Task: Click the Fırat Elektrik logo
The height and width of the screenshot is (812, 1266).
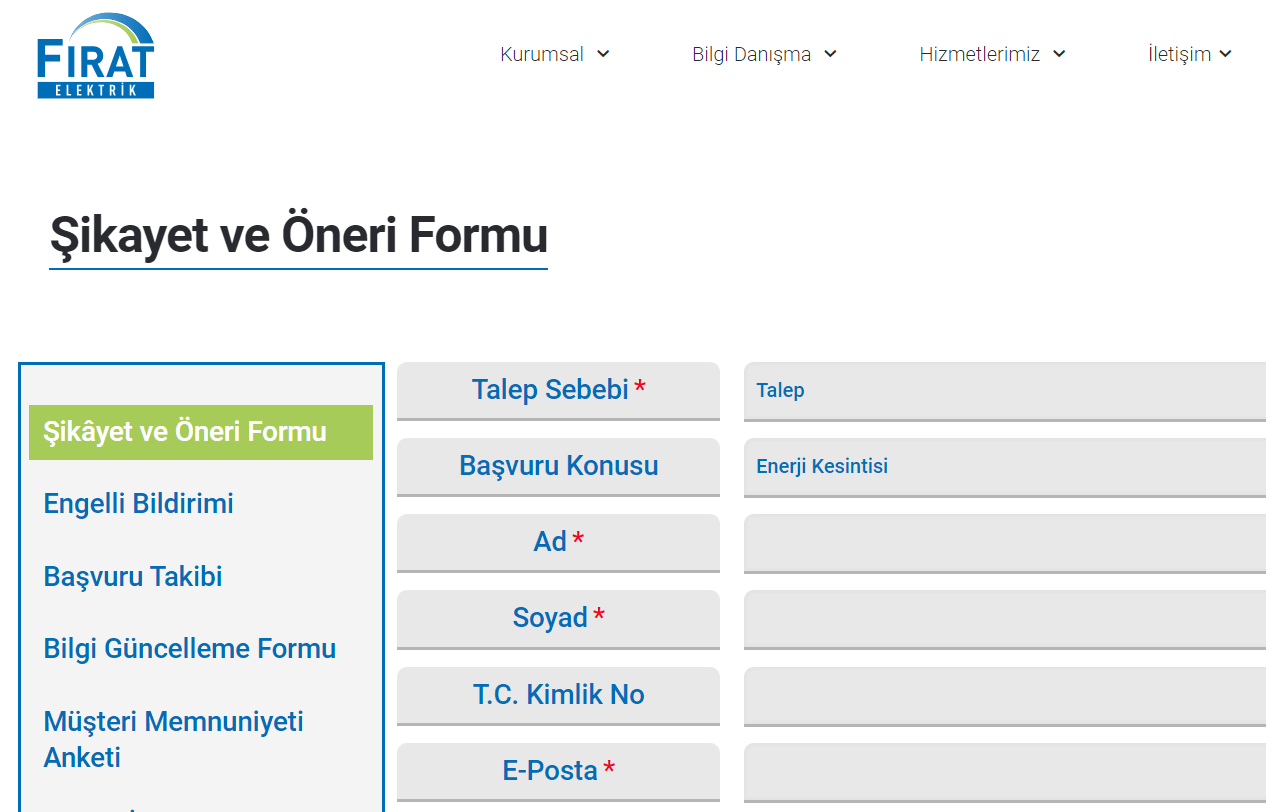Action: tap(96, 56)
